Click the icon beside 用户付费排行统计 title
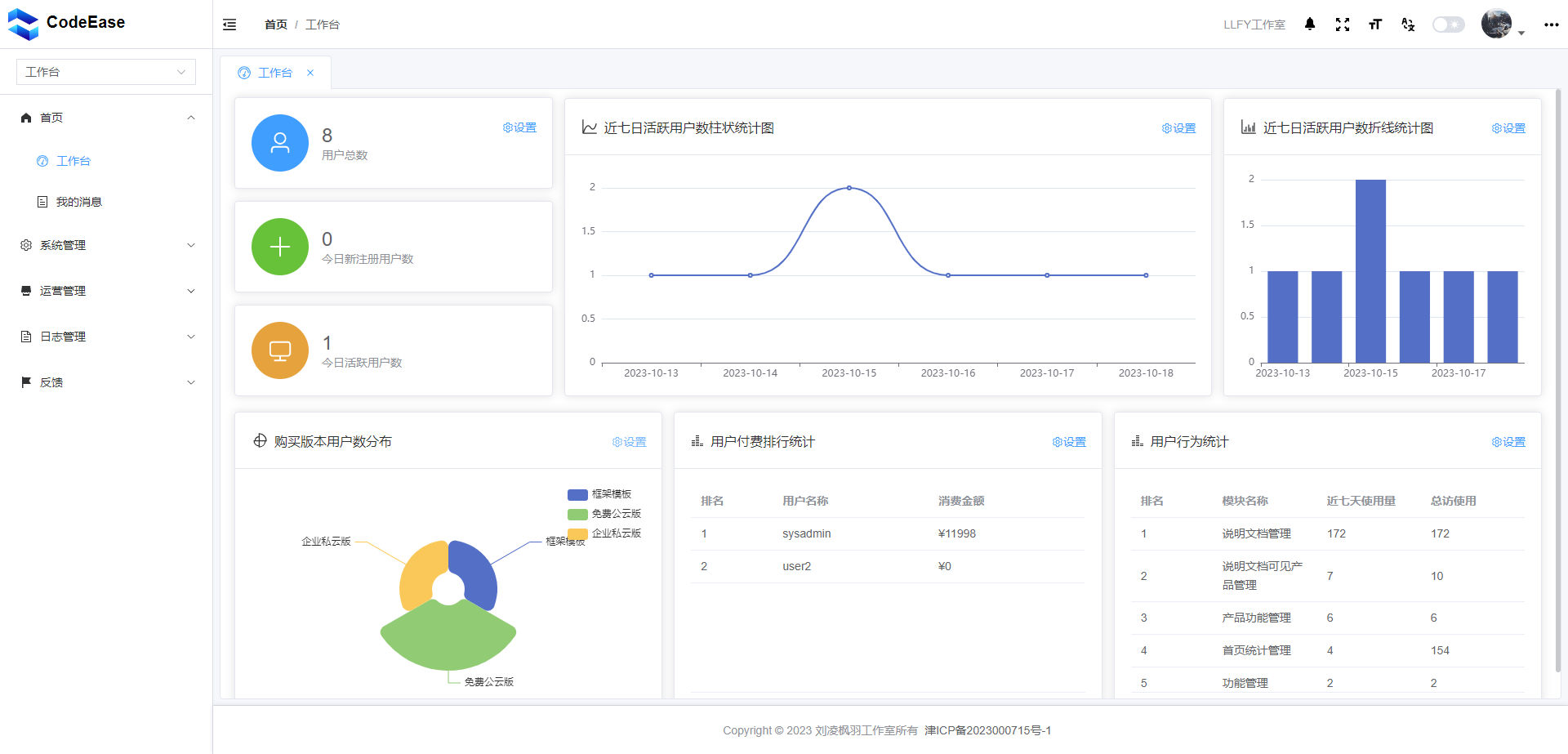The image size is (1568, 754). pos(697,441)
